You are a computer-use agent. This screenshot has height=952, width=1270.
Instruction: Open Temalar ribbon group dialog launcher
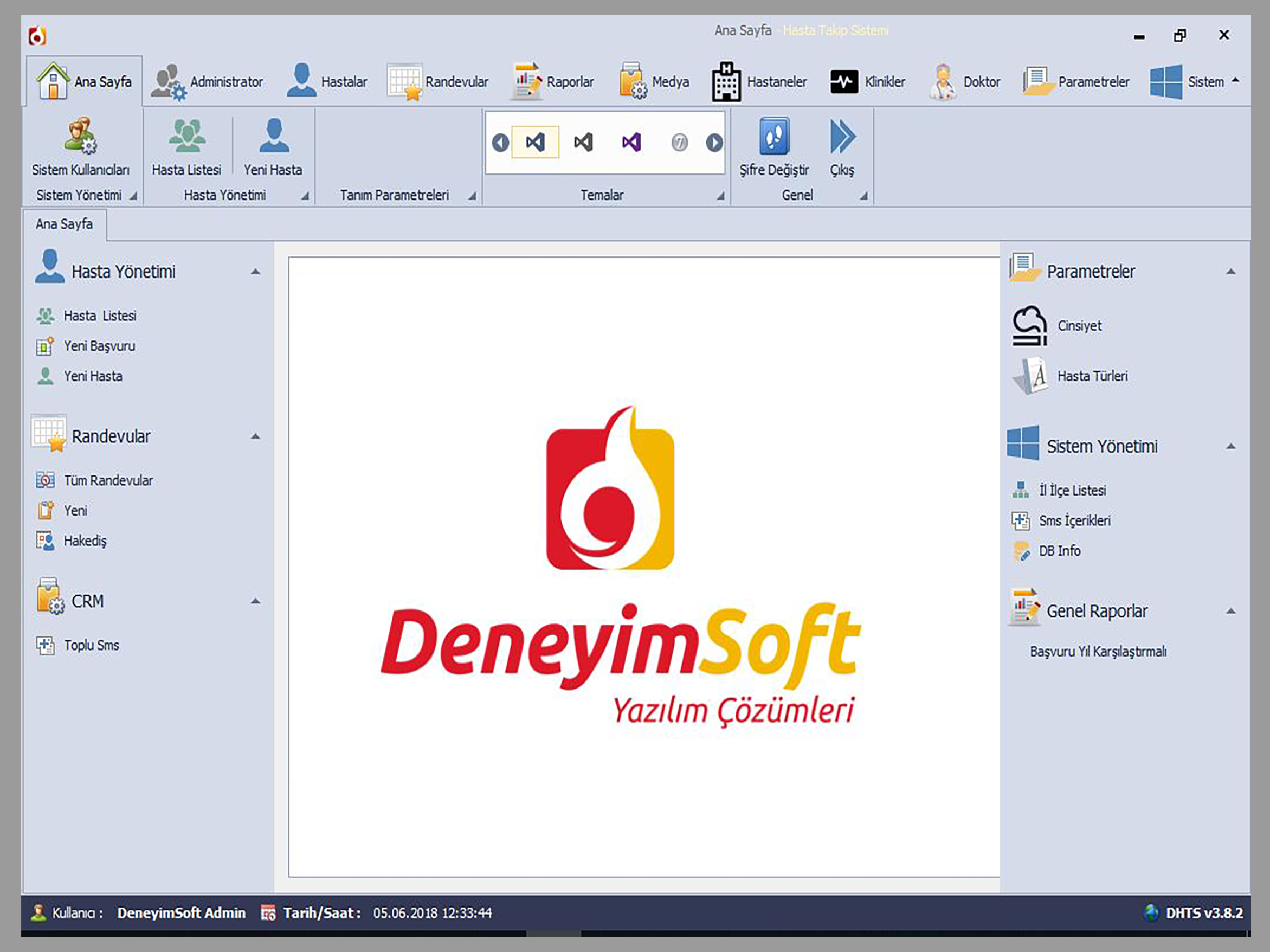720,196
